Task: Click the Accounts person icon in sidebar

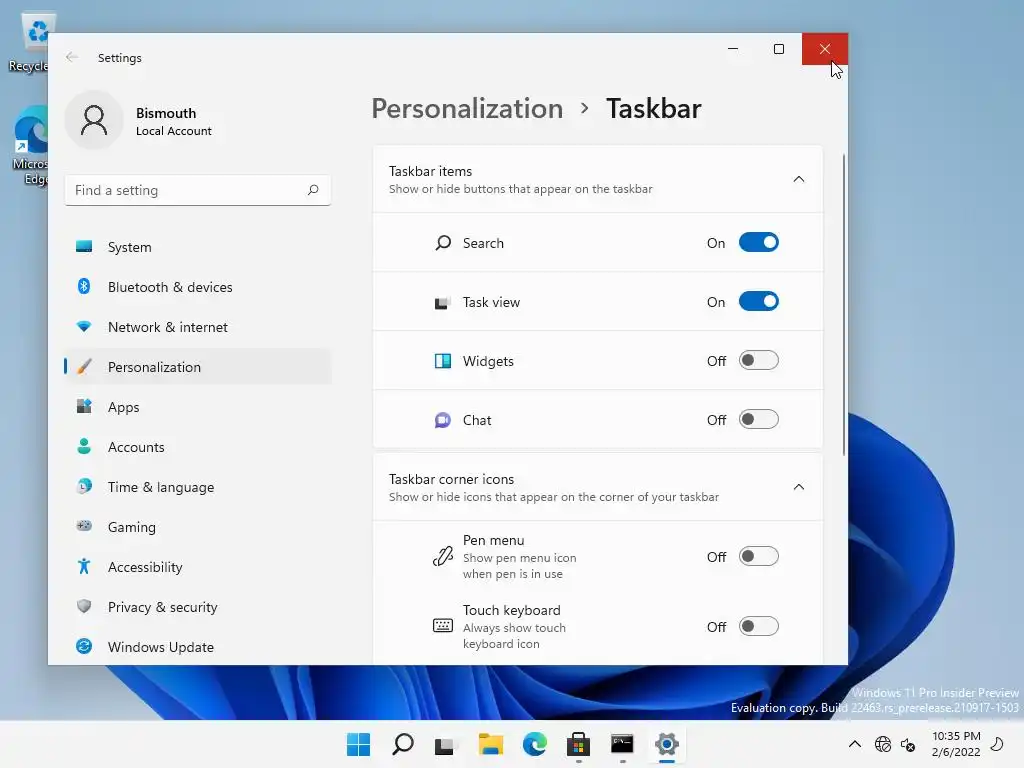Action: 84,446
